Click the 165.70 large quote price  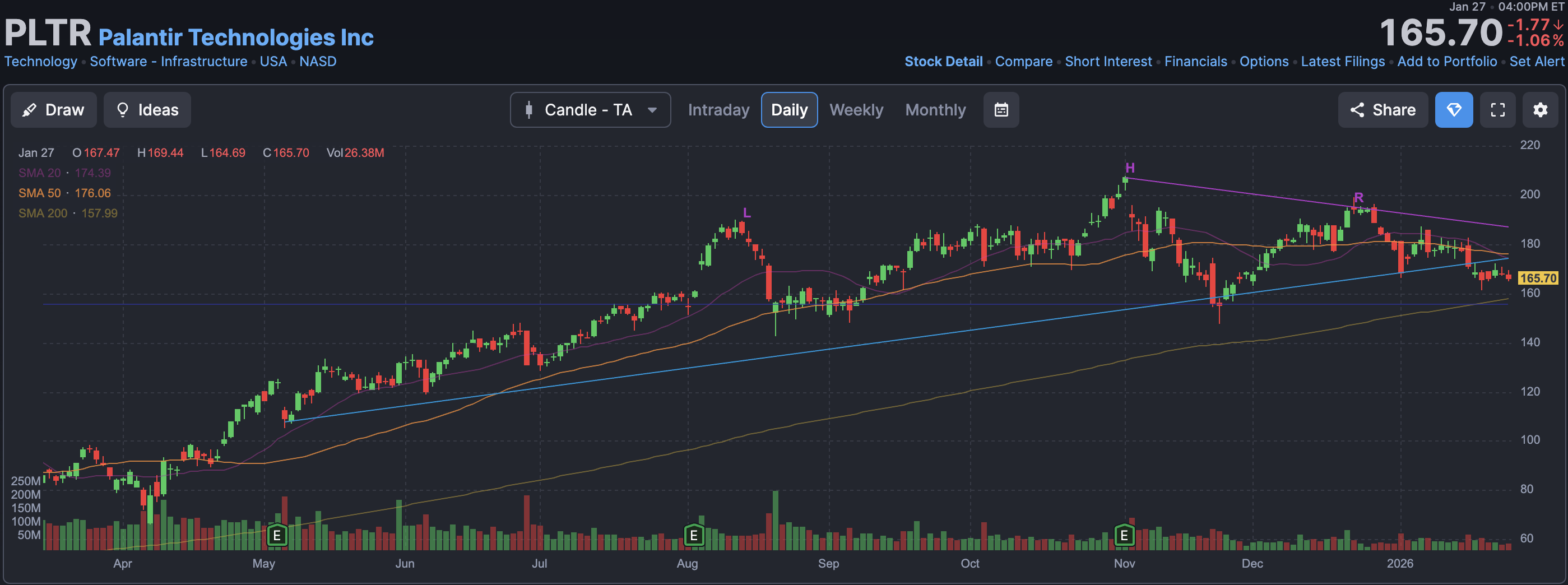1441,32
